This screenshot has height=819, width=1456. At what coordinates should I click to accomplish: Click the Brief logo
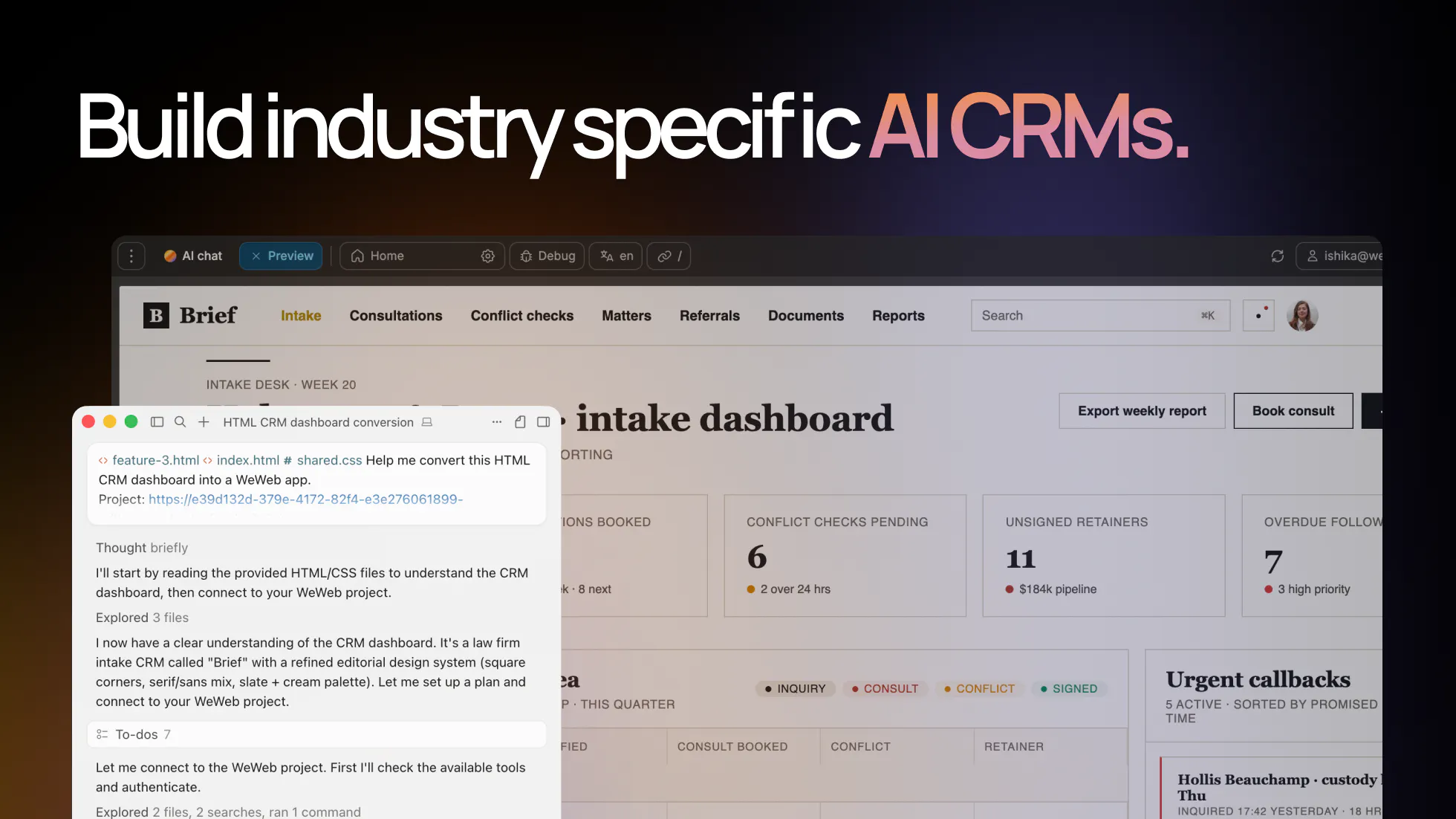[x=190, y=315]
